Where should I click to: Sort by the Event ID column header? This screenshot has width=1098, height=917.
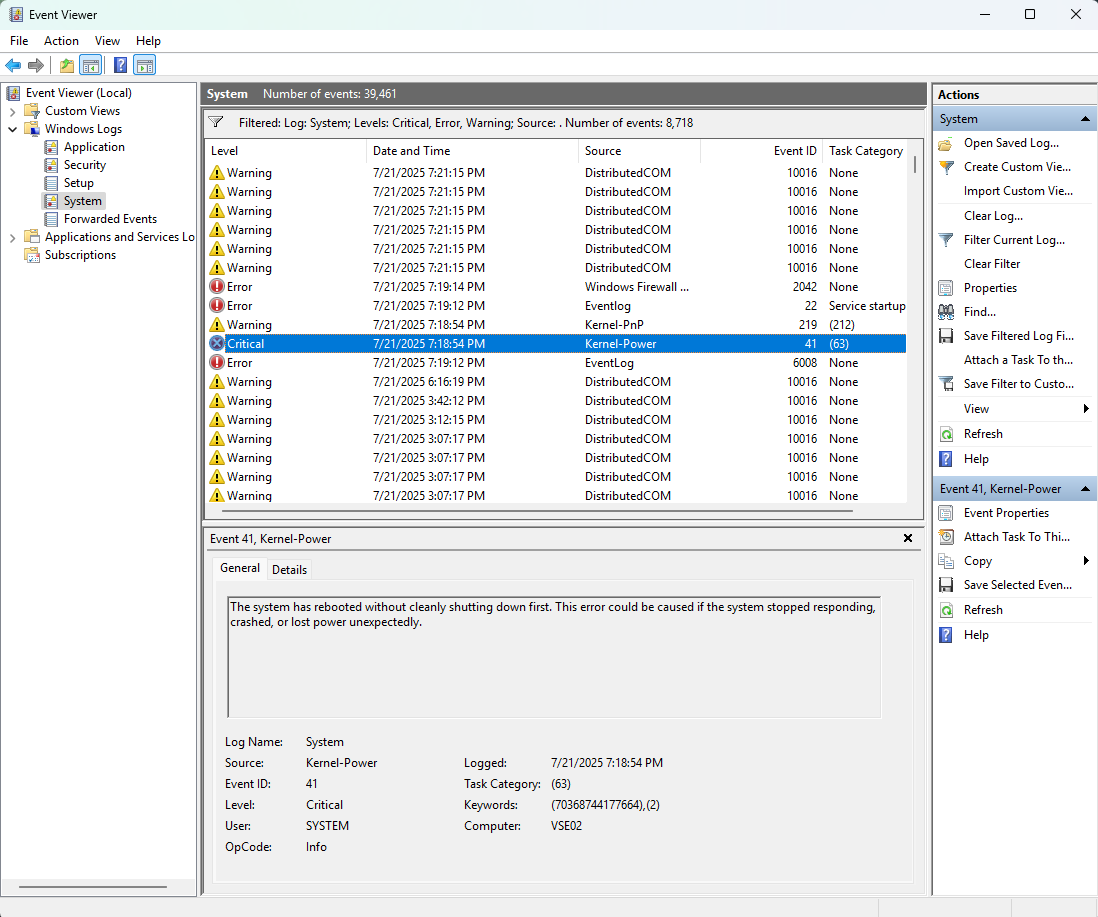pyautogui.click(x=761, y=151)
